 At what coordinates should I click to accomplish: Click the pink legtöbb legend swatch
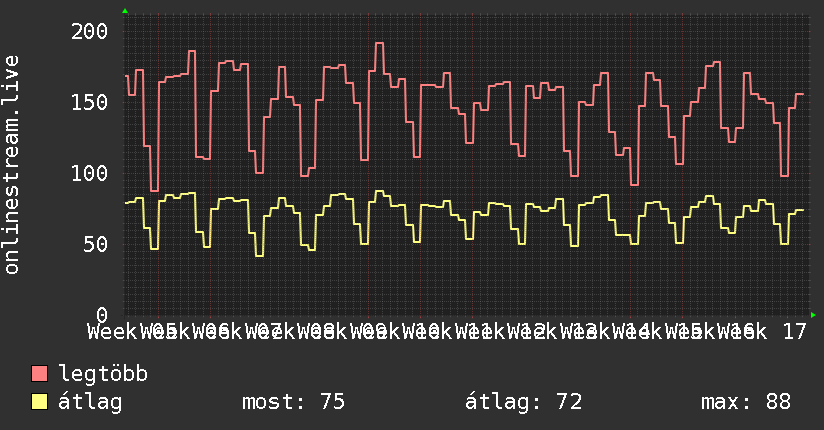pyautogui.click(x=39, y=374)
